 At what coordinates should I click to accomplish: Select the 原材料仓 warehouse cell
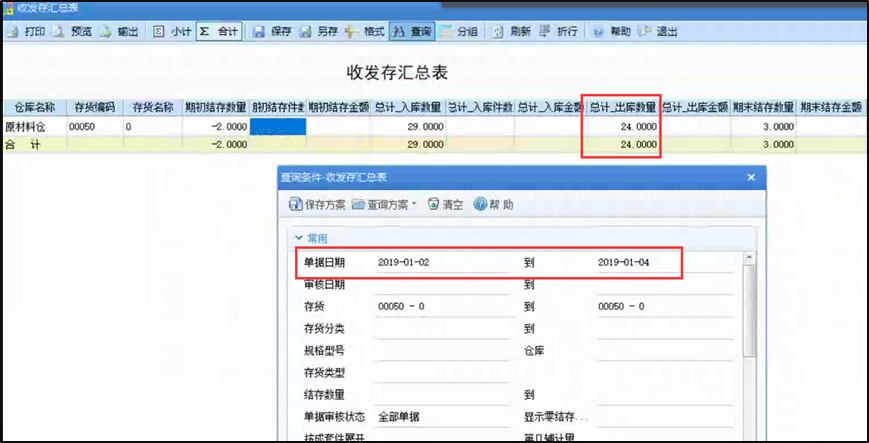35,127
